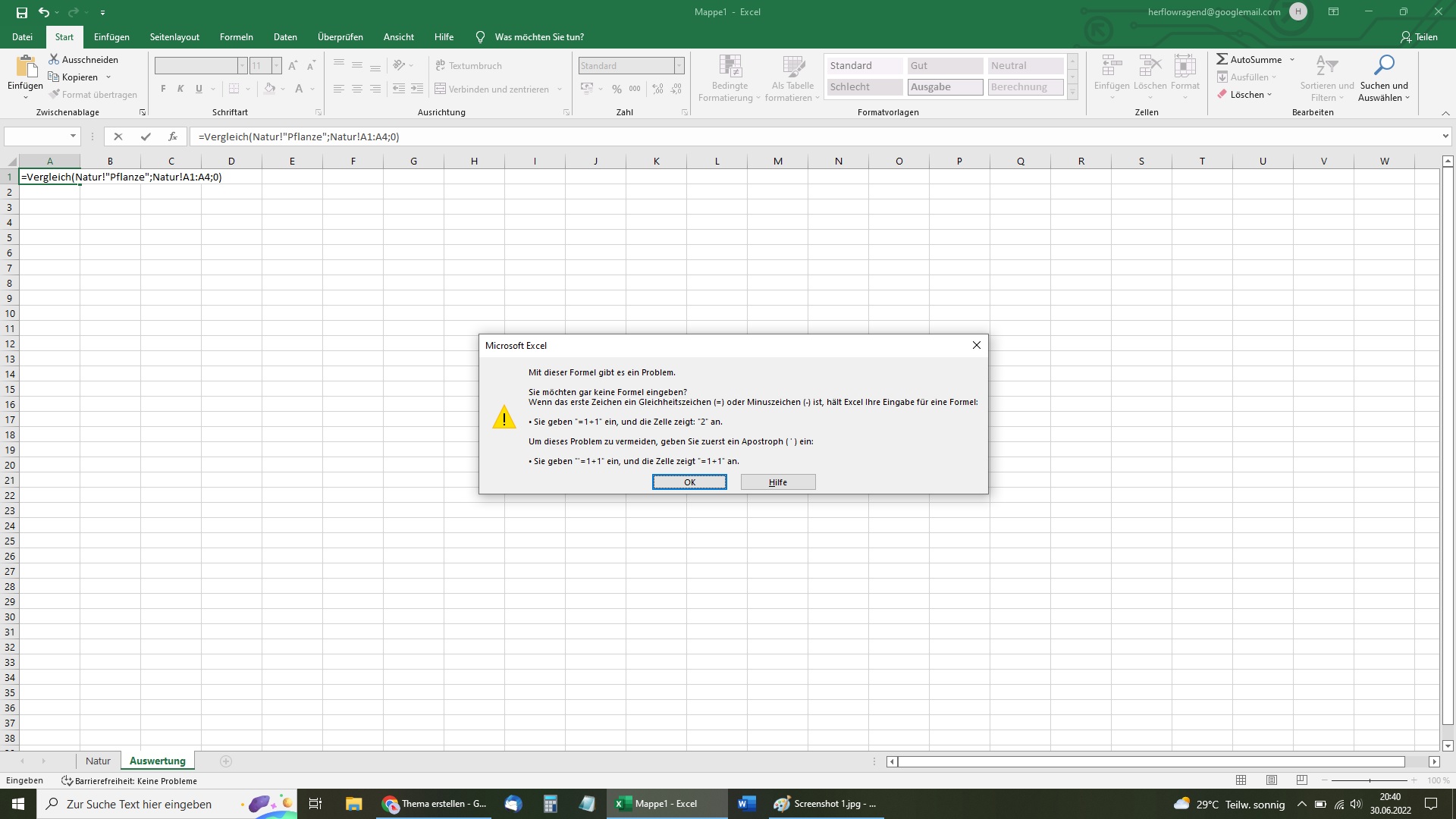Image resolution: width=1456 pixels, height=819 pixels.
Task: Click the percent style icon
Action: pyautogui.click(x=617, y=89)
